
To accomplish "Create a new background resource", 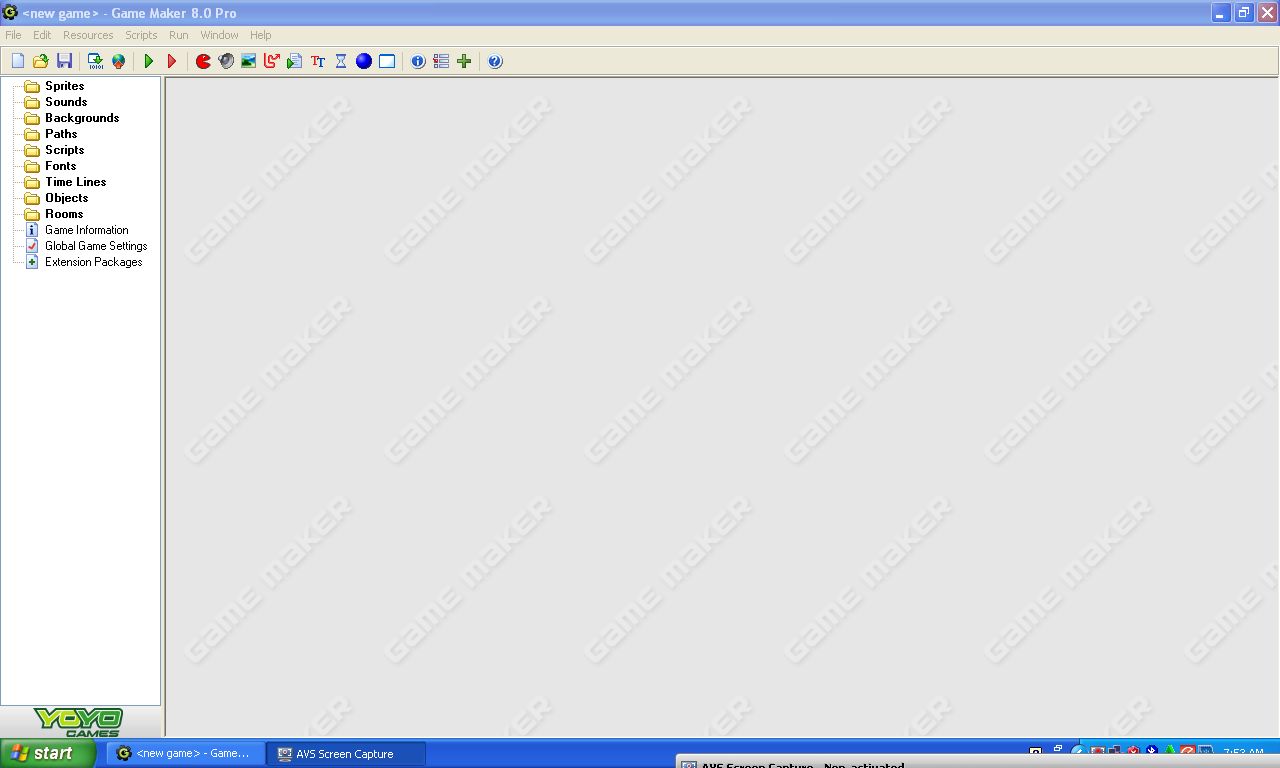I will pos(248,61).
